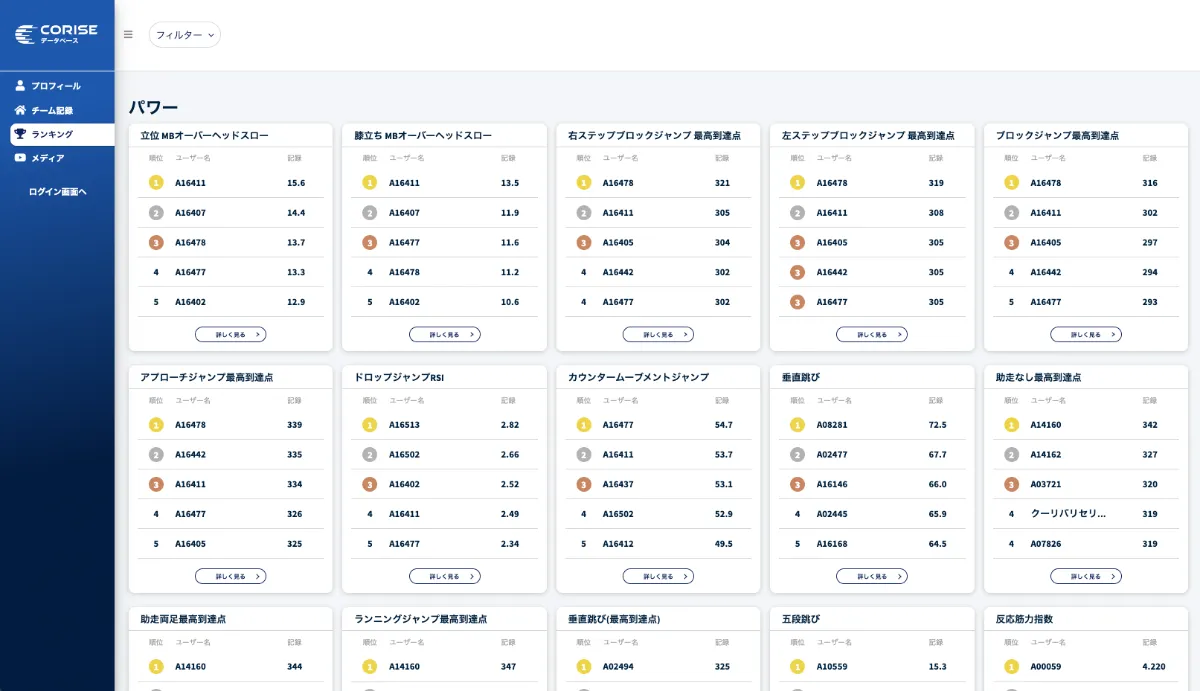This screenshot has height=691, width=1200.
Task: Open the フィルター dropdown
Action: tap(185, 35)
